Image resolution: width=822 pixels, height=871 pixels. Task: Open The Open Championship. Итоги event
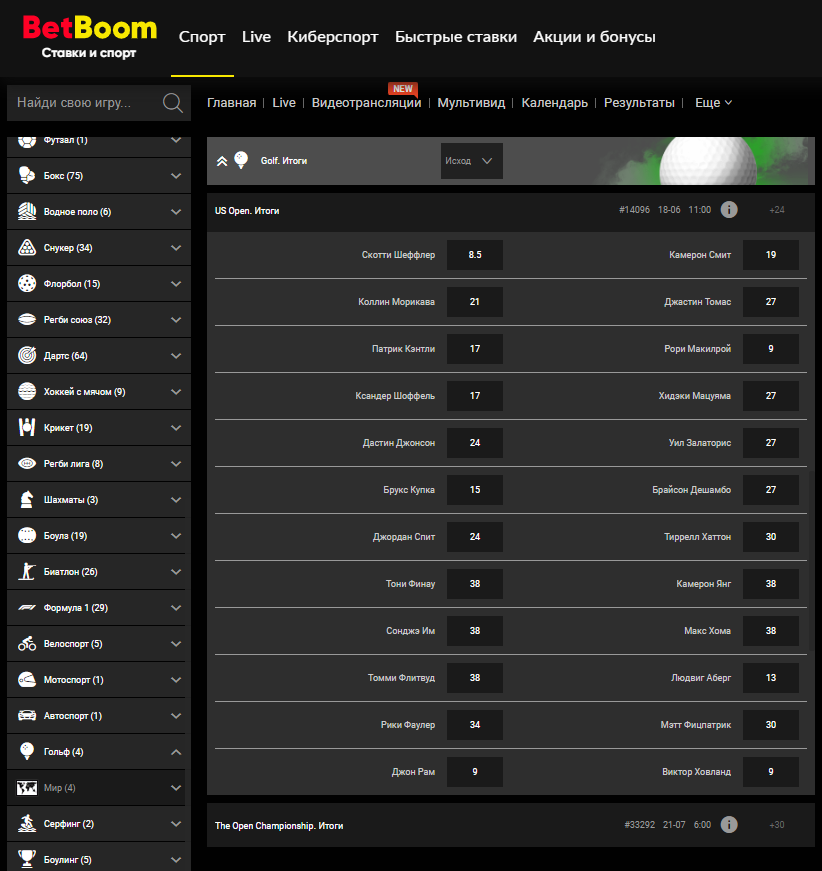click(279, 826)
